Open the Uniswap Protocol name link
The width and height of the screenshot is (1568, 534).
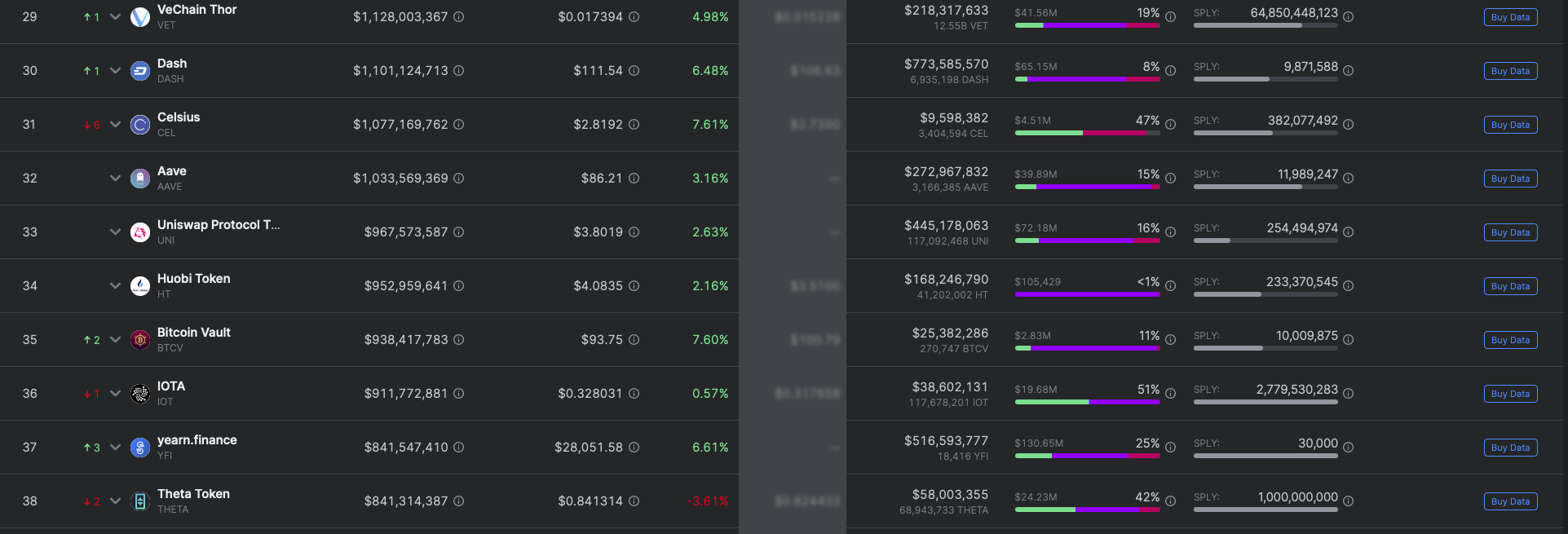click(219, 225)
